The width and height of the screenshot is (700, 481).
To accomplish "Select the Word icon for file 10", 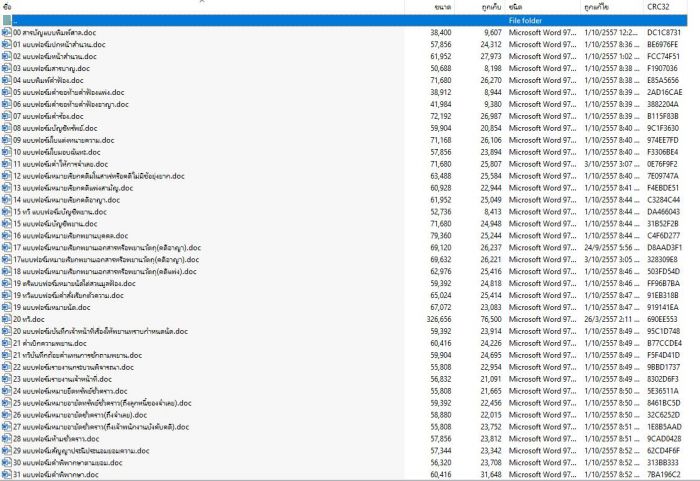I will 7,152.
